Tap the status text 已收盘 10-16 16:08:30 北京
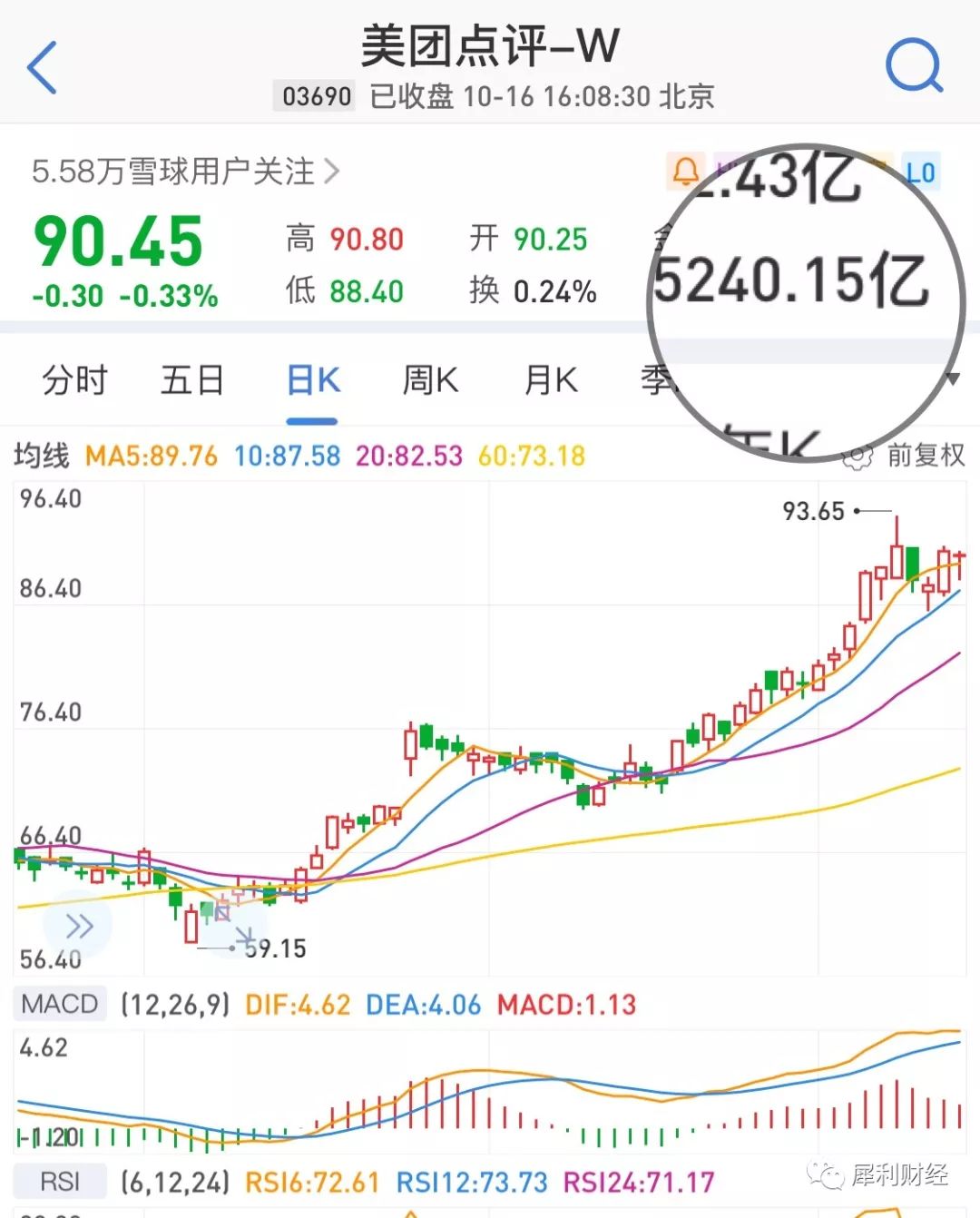This screenshot has height=1218, width=980. point(543,96)
